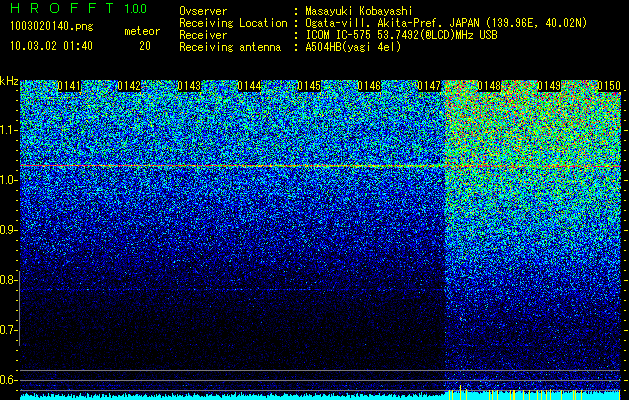Click the 0145 time marker
Image resolution: width=629 pixels, height=400 pixels.
(x=309, y=86)
